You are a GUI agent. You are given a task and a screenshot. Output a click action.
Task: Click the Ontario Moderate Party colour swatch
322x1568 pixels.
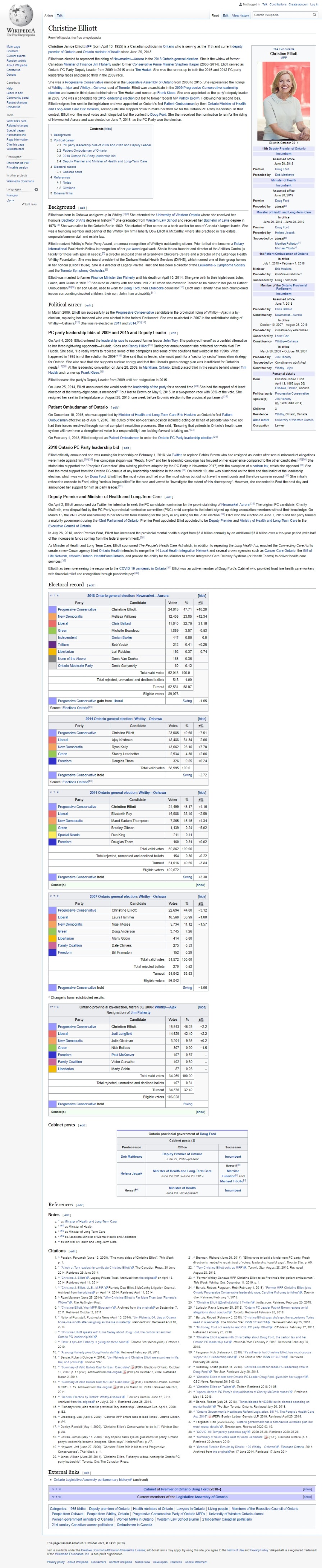tap(52, 665)
